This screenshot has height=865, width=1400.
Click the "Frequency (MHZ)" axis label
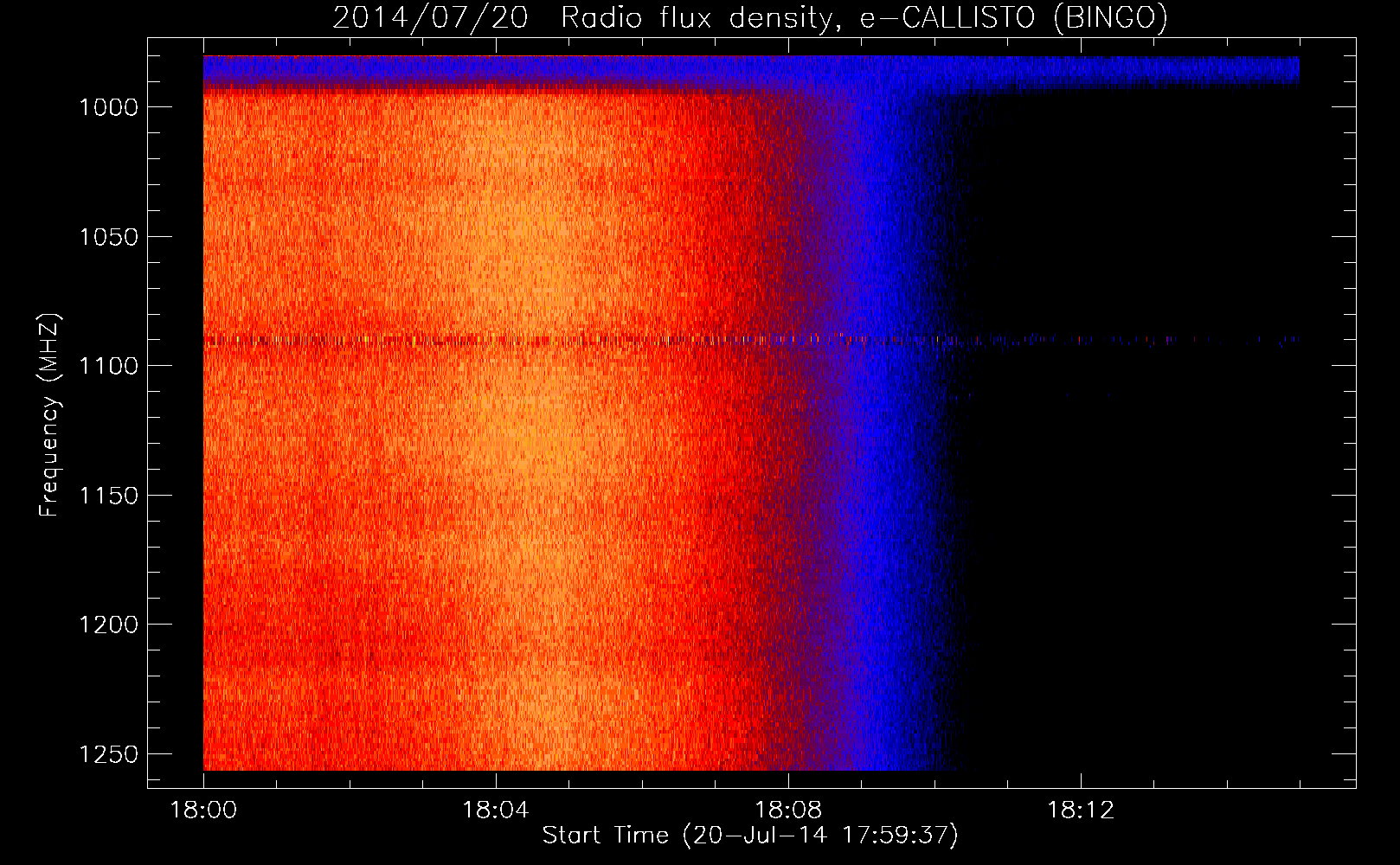click(x=49, y=415)
